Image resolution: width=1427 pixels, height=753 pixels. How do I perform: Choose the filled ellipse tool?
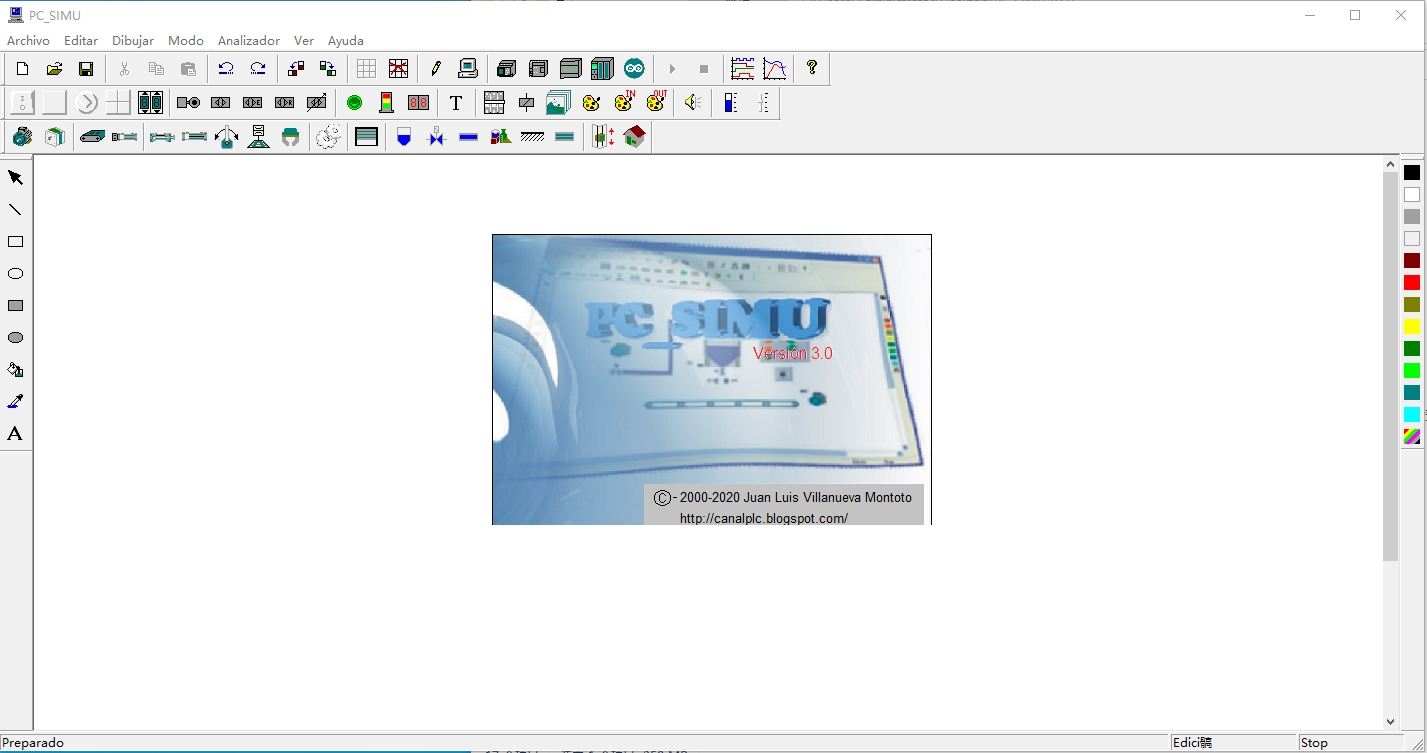(x=16, y=338)
